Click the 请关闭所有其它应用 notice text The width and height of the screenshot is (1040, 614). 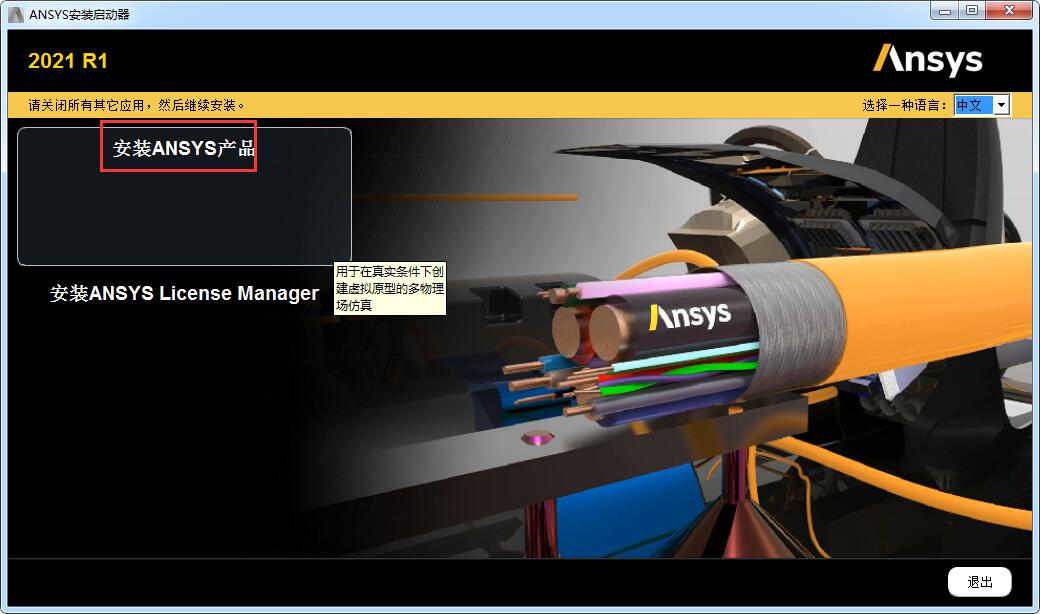pos(137,105)
